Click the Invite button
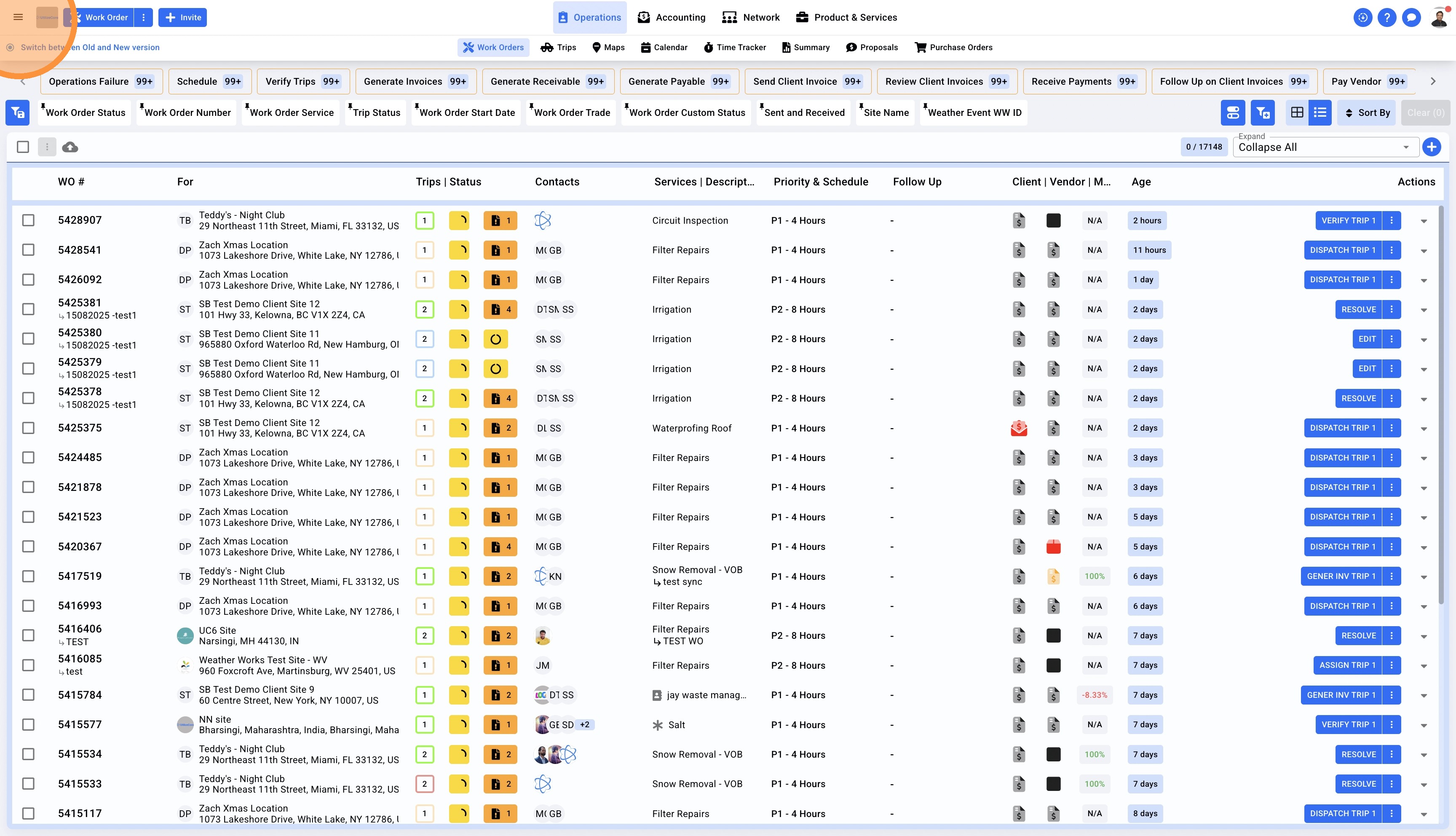The image size is (1456, 836). pos(183,17)
